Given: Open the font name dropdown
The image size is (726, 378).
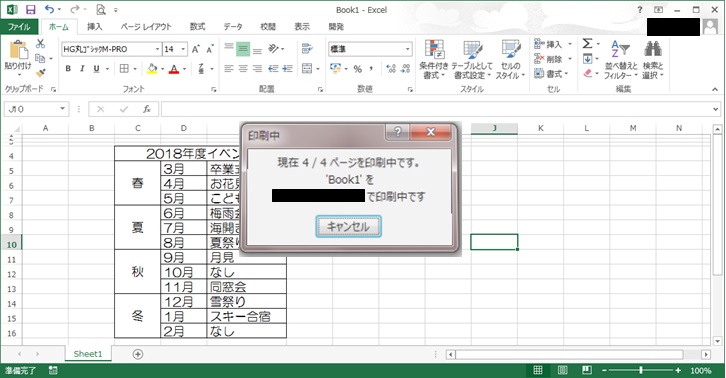Looking at the screenshot, I should click(157, 49).
